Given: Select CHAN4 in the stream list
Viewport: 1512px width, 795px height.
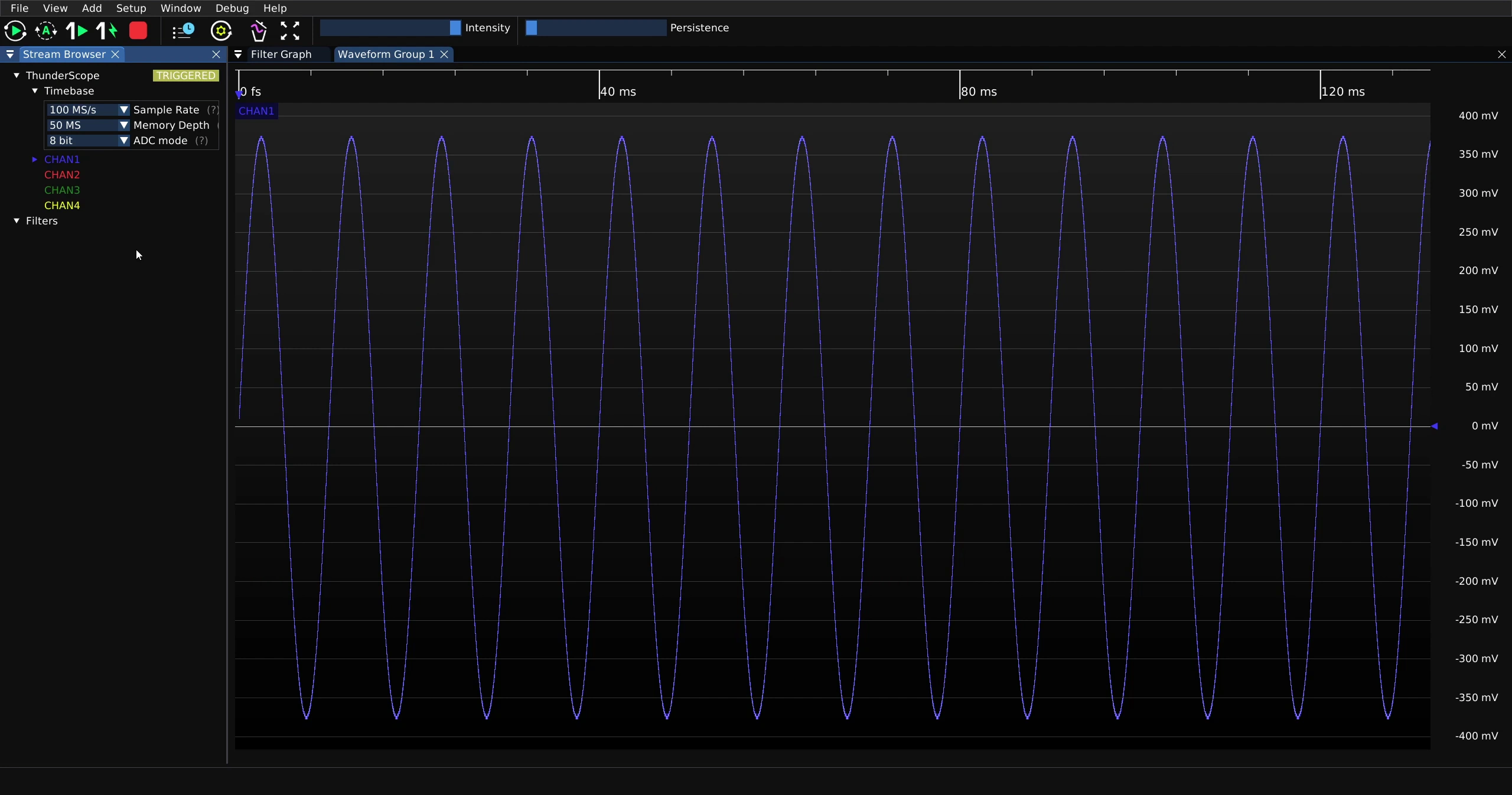Looking at the screenshot, I should (x=62, y=206).
